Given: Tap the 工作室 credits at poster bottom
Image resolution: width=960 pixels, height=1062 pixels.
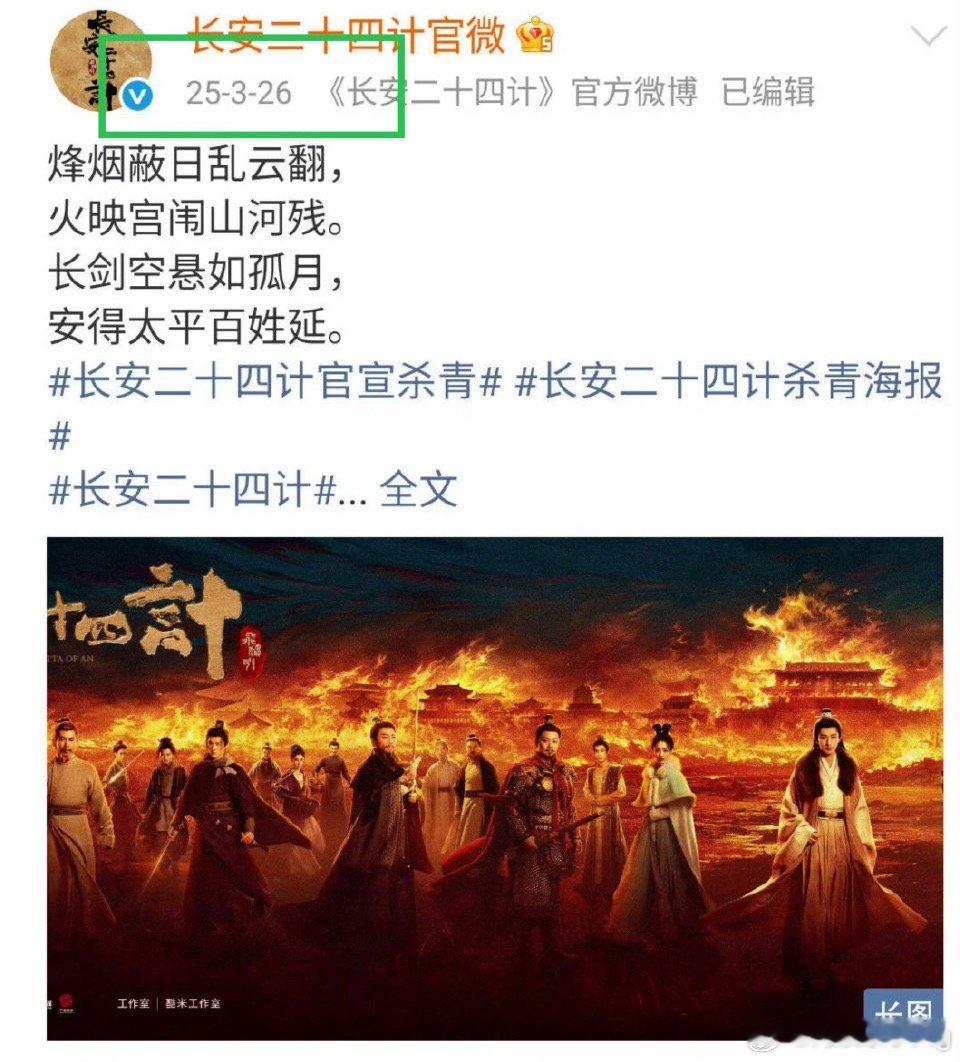Looking at the screenshot, I should (x=169, y=1003).
